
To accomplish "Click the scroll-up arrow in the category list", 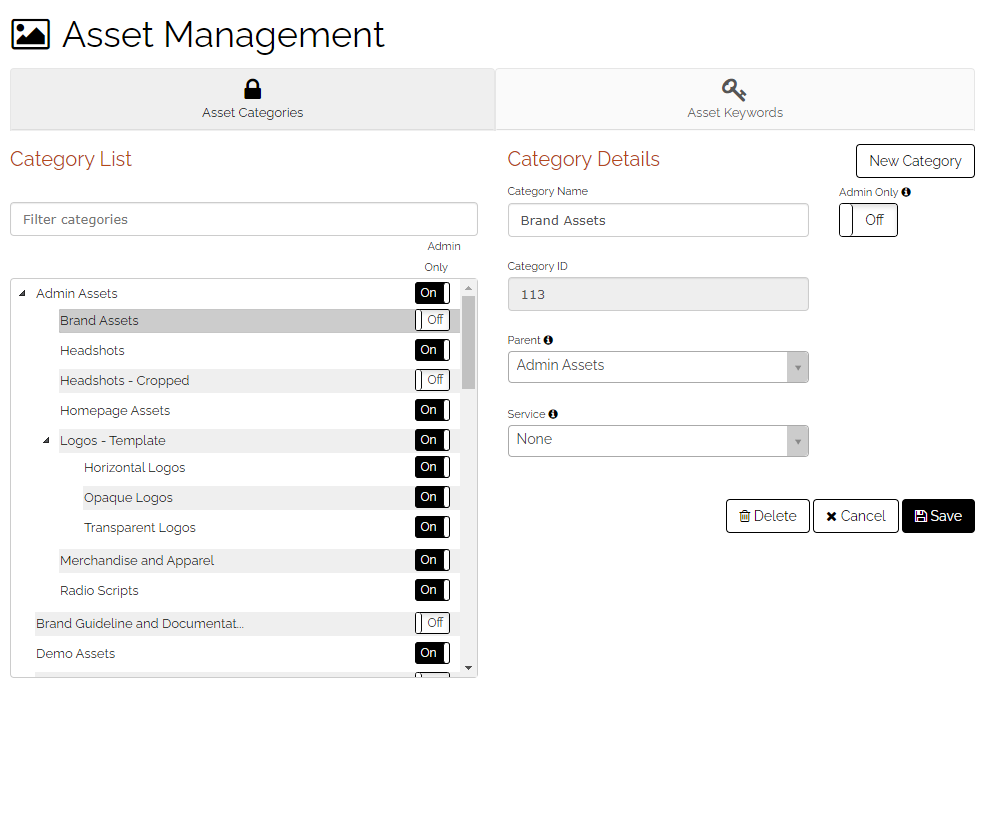I will pos(468,288).
